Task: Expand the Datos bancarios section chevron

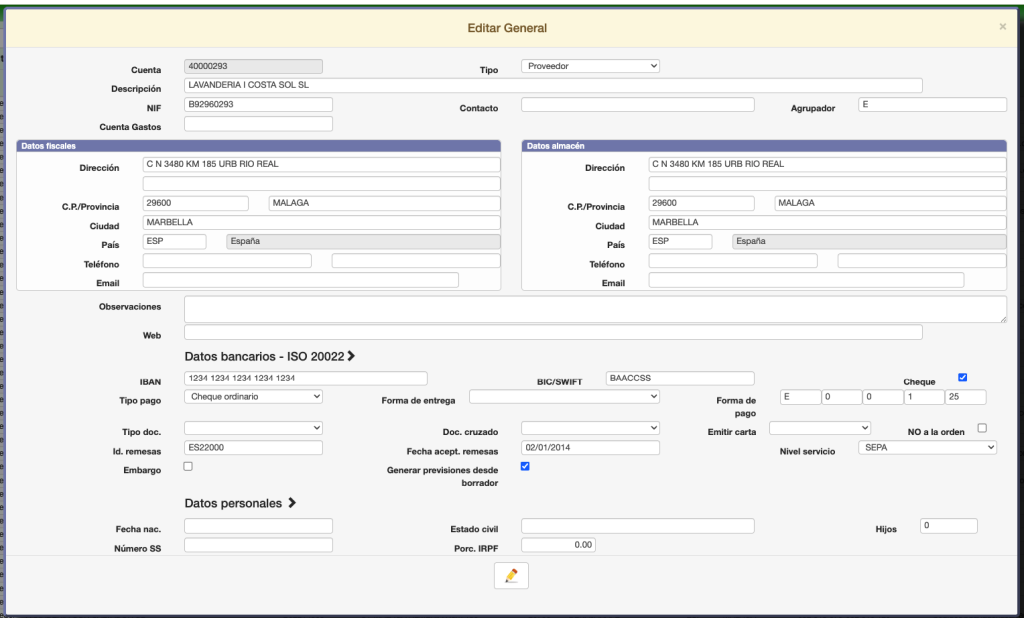Action: [351, 356]
